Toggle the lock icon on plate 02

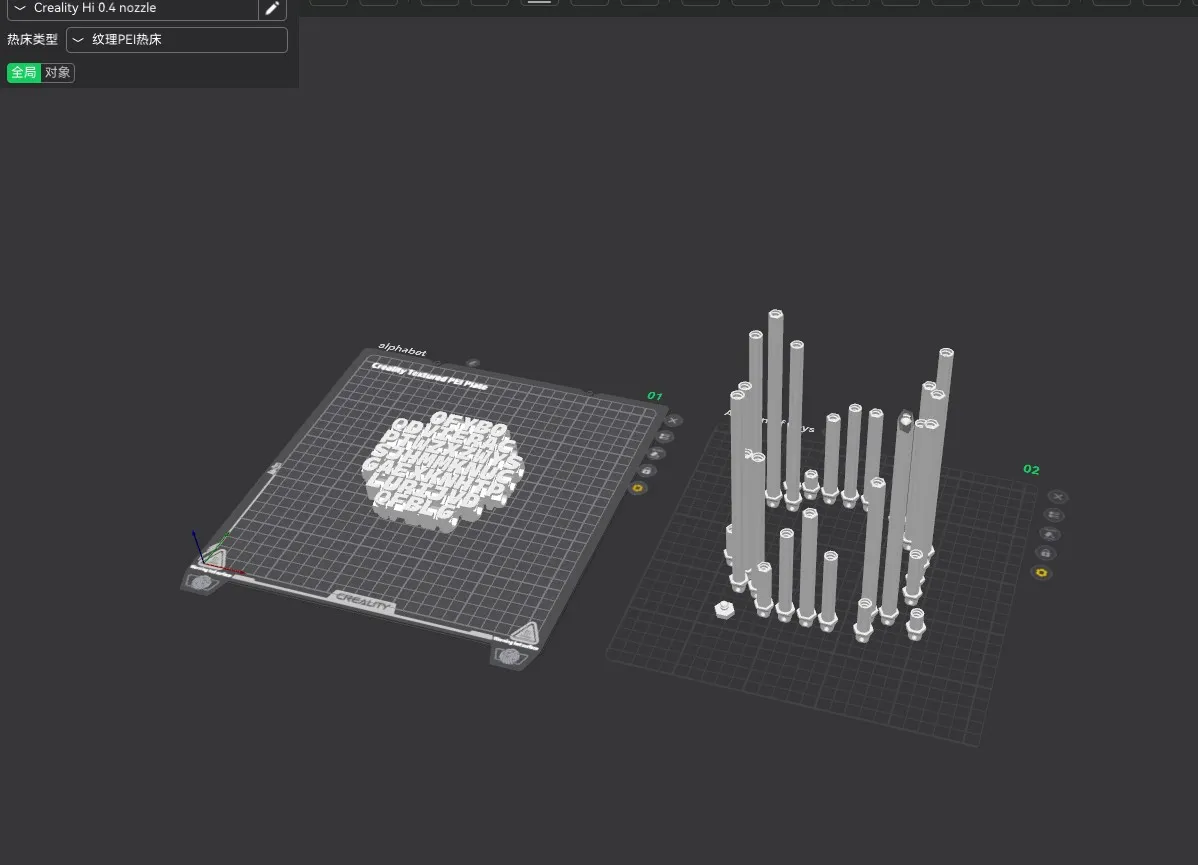coord(1045,553)
